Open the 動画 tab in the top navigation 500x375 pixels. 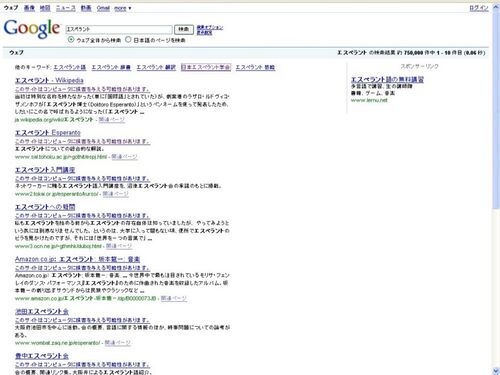[86, 8]
